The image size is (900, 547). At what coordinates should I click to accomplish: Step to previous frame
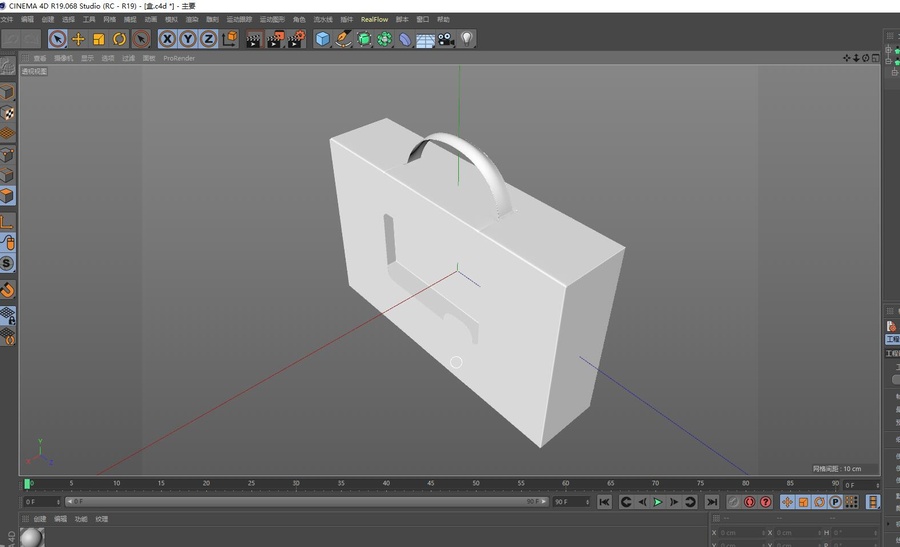tap(642, 502)
